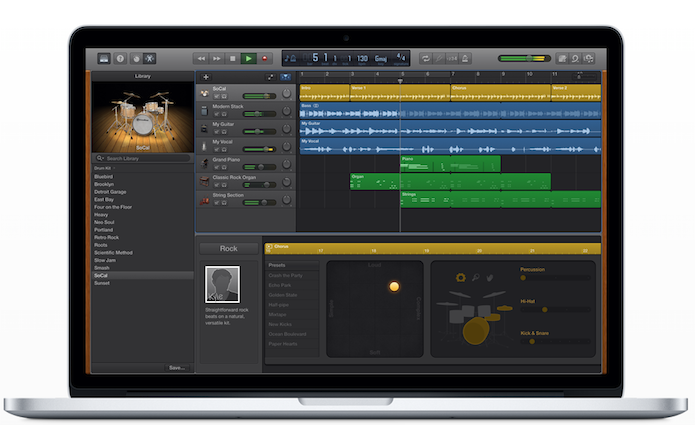The image size is (695, 425).
Task: Click the blue automation button above tracks
Action: [x=285, y=77]
